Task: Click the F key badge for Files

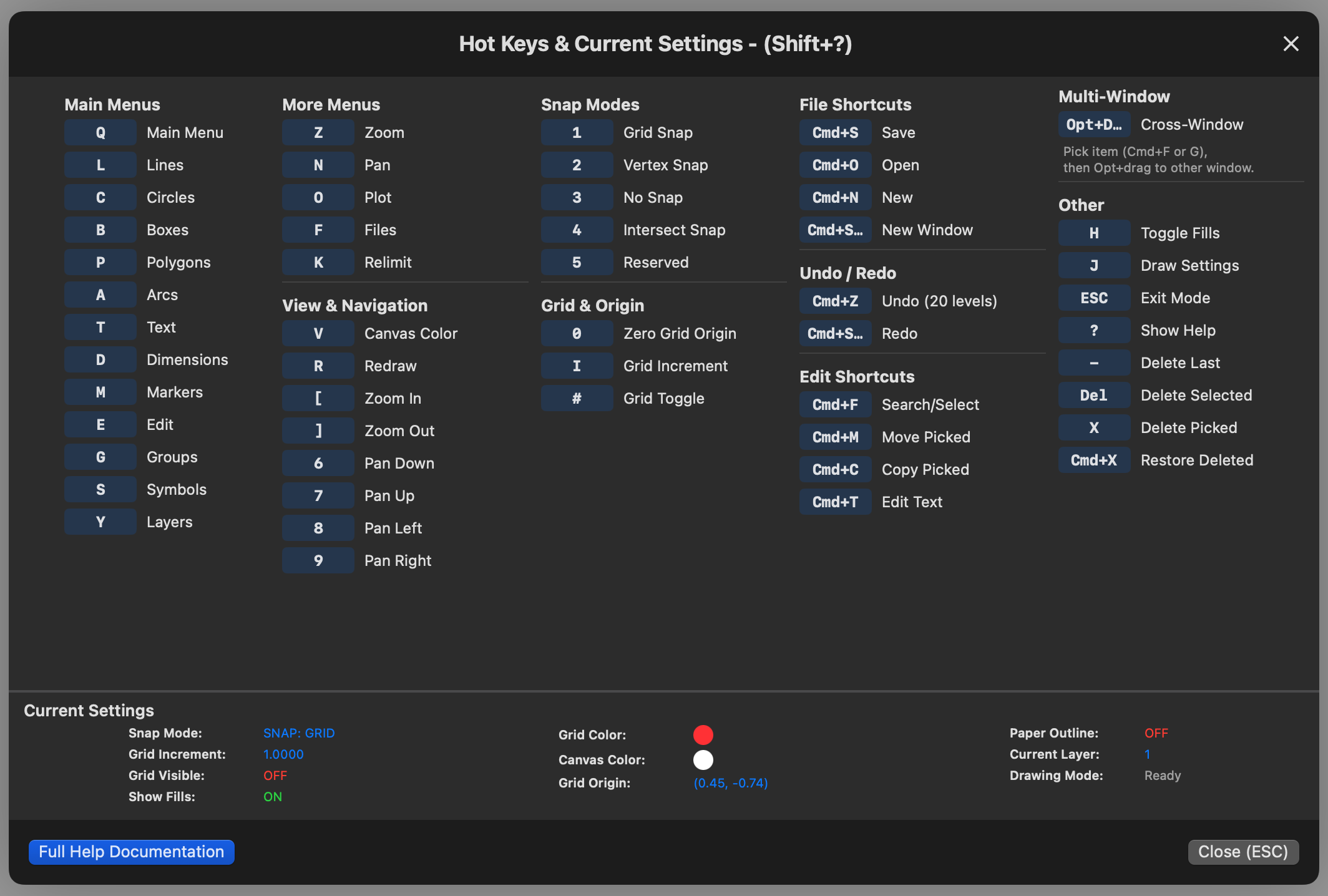Action: tap(318, 230)
